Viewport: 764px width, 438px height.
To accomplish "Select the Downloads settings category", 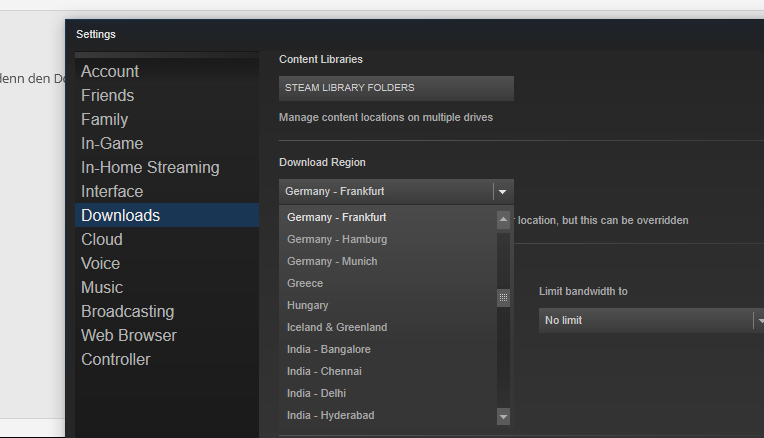I will 167,215.
